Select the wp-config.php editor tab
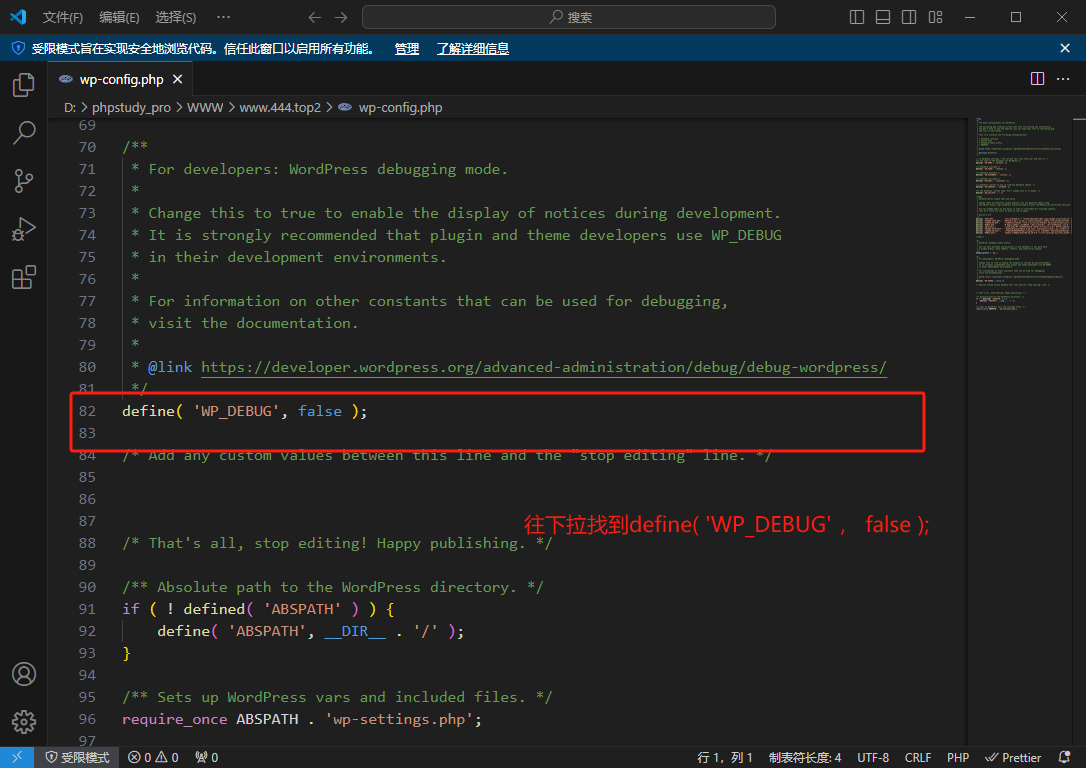The height and width of the screenshot is (768, 1086). 120,79
